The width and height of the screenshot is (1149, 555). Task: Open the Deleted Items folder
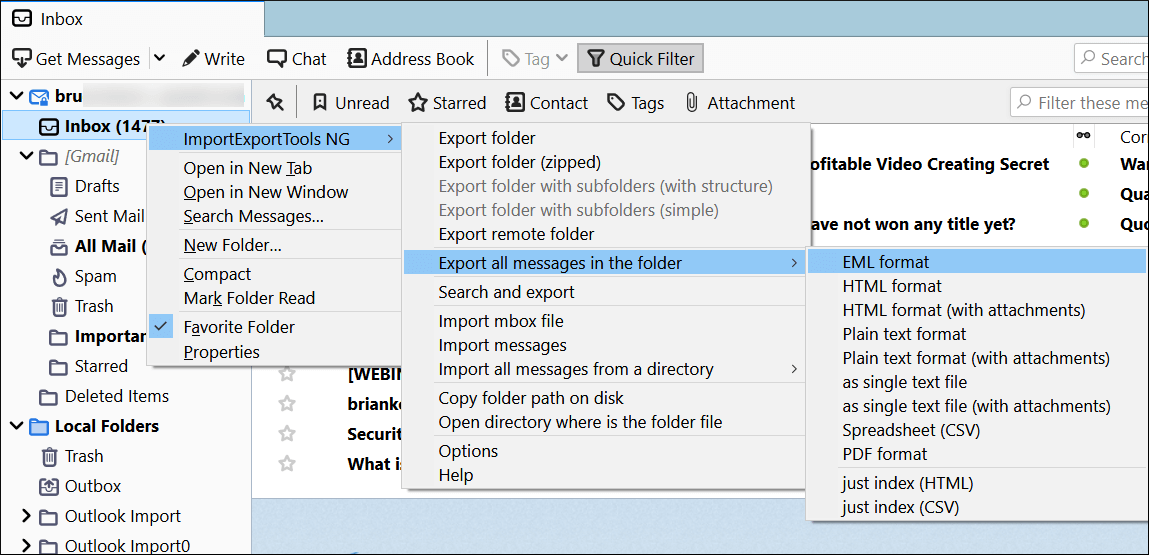coord(117,396)
